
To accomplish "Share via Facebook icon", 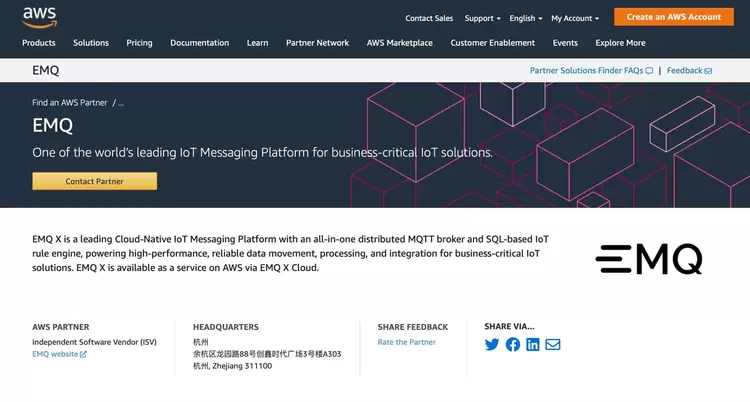I will click(513, 345).
